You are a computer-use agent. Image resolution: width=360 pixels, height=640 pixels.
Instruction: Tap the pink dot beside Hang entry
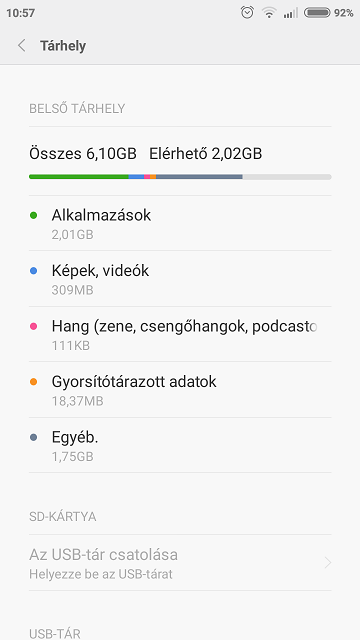[33, 326]
